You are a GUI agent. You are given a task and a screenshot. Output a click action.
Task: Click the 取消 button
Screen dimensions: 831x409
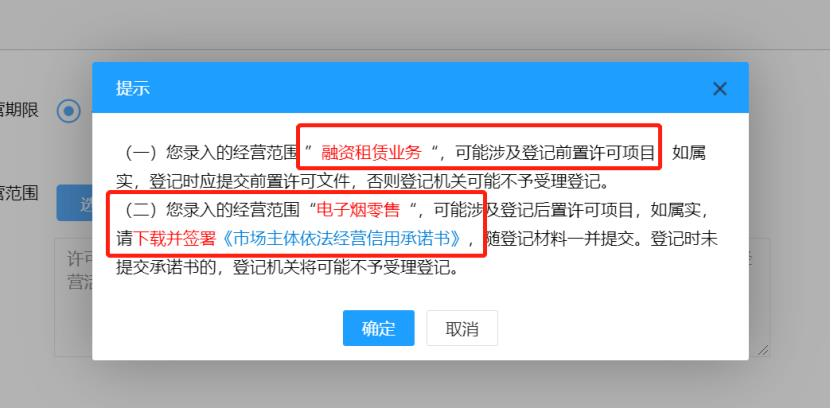click(462, 328)
